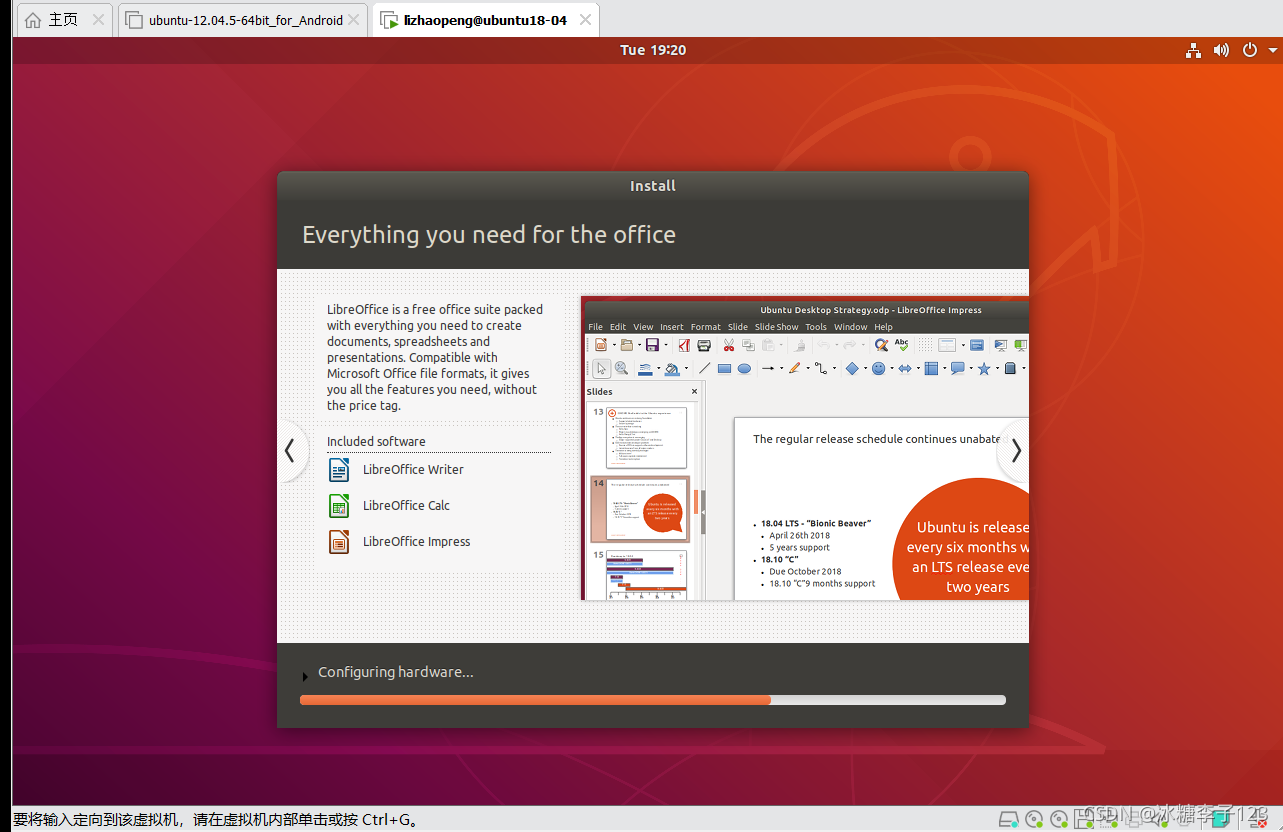The image size is (1283, 832).
Task: Click the LibreOffice Calc spreadsheet icon
Action: [339, 506]
